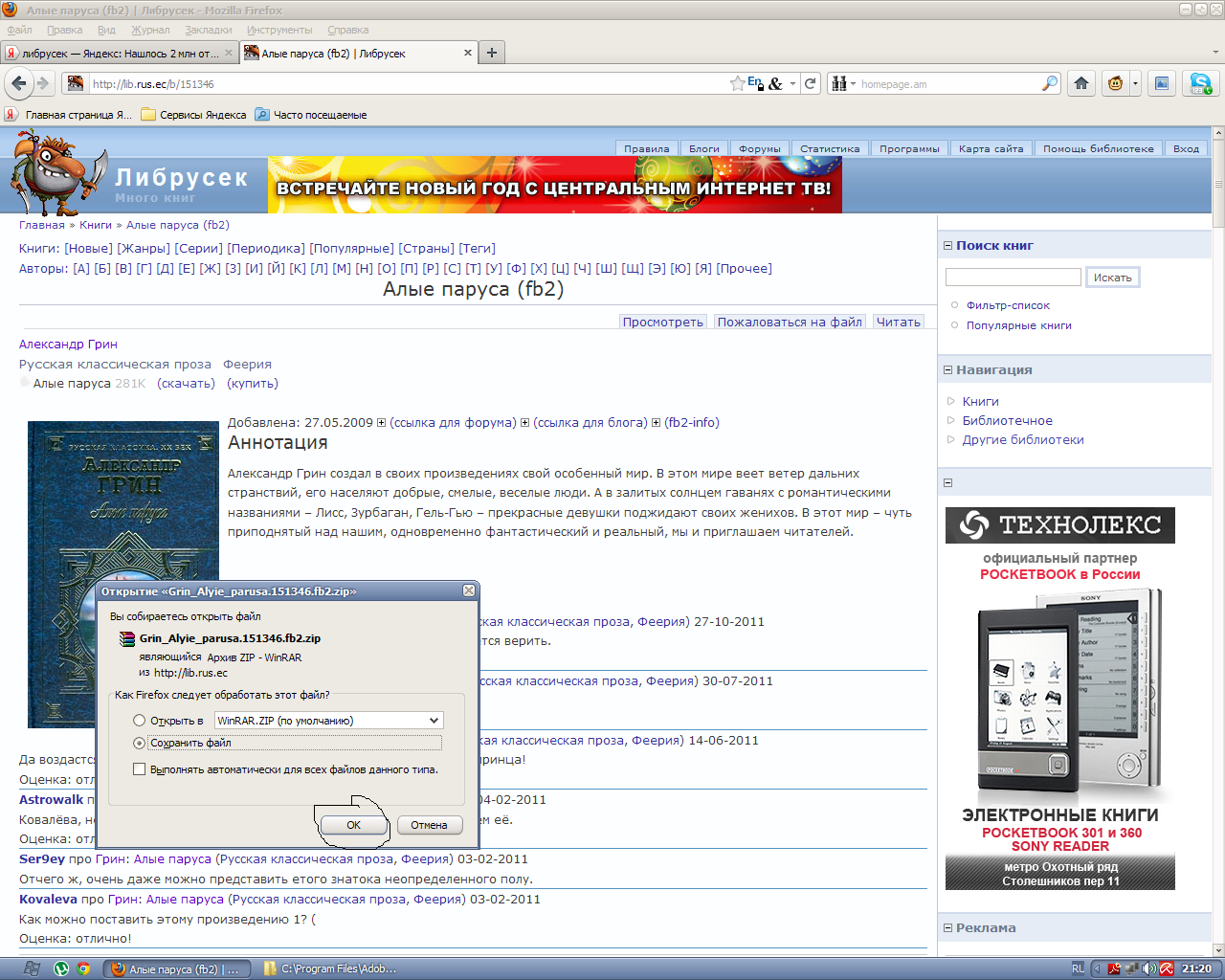Launch Chrome from quick launch

(83, 969)
